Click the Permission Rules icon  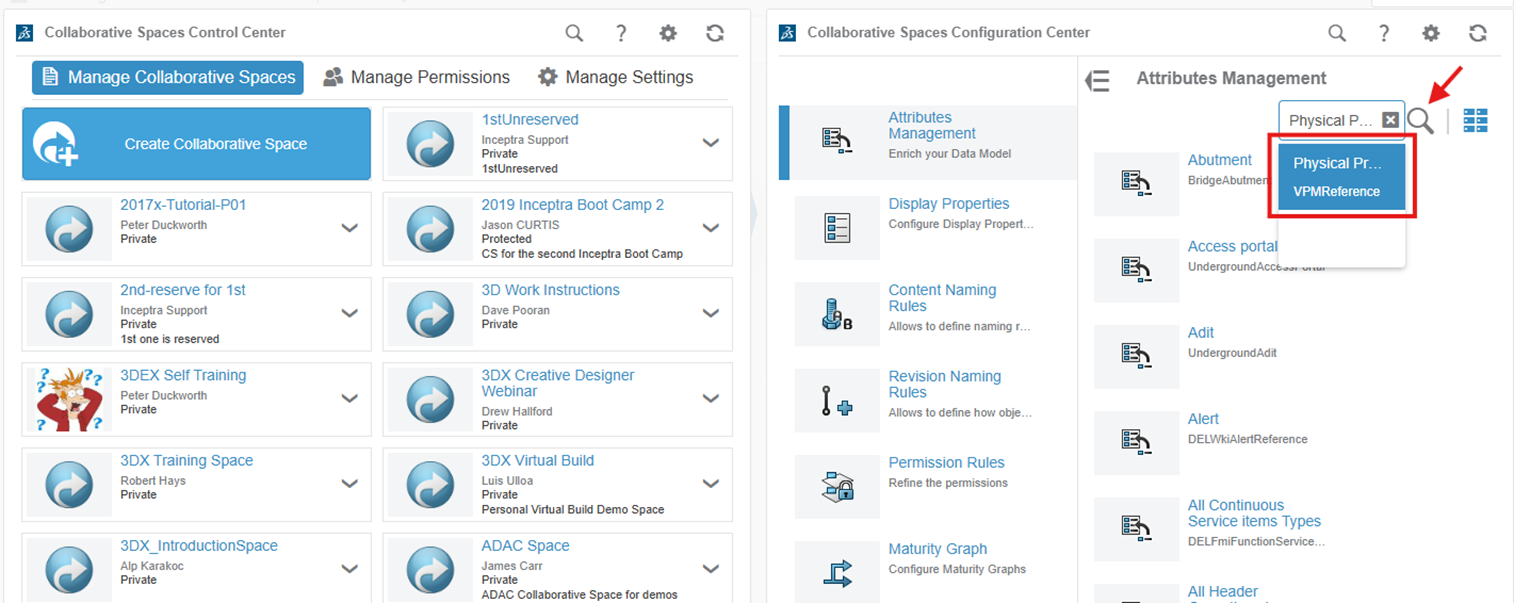pos(836,486)
